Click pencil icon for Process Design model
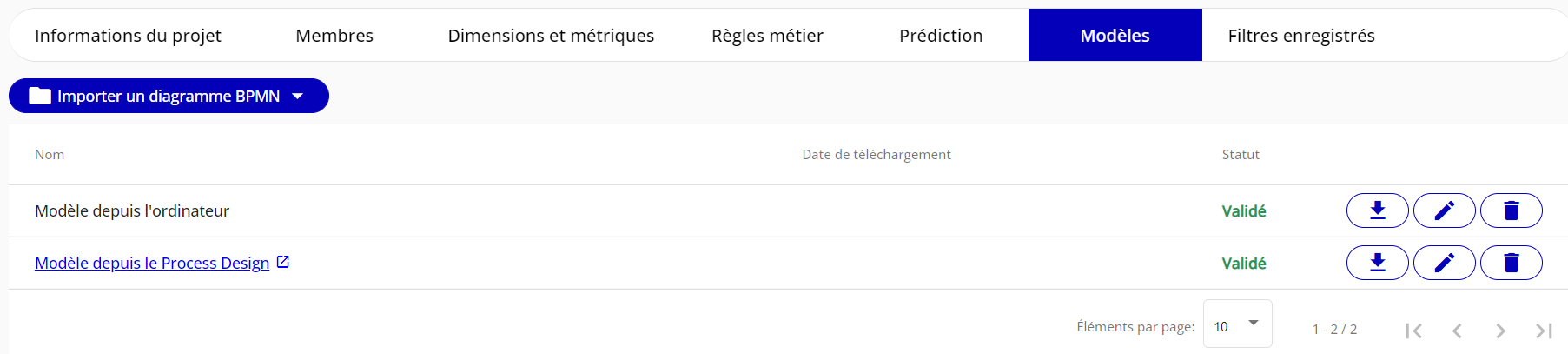 click(1444, 263)
